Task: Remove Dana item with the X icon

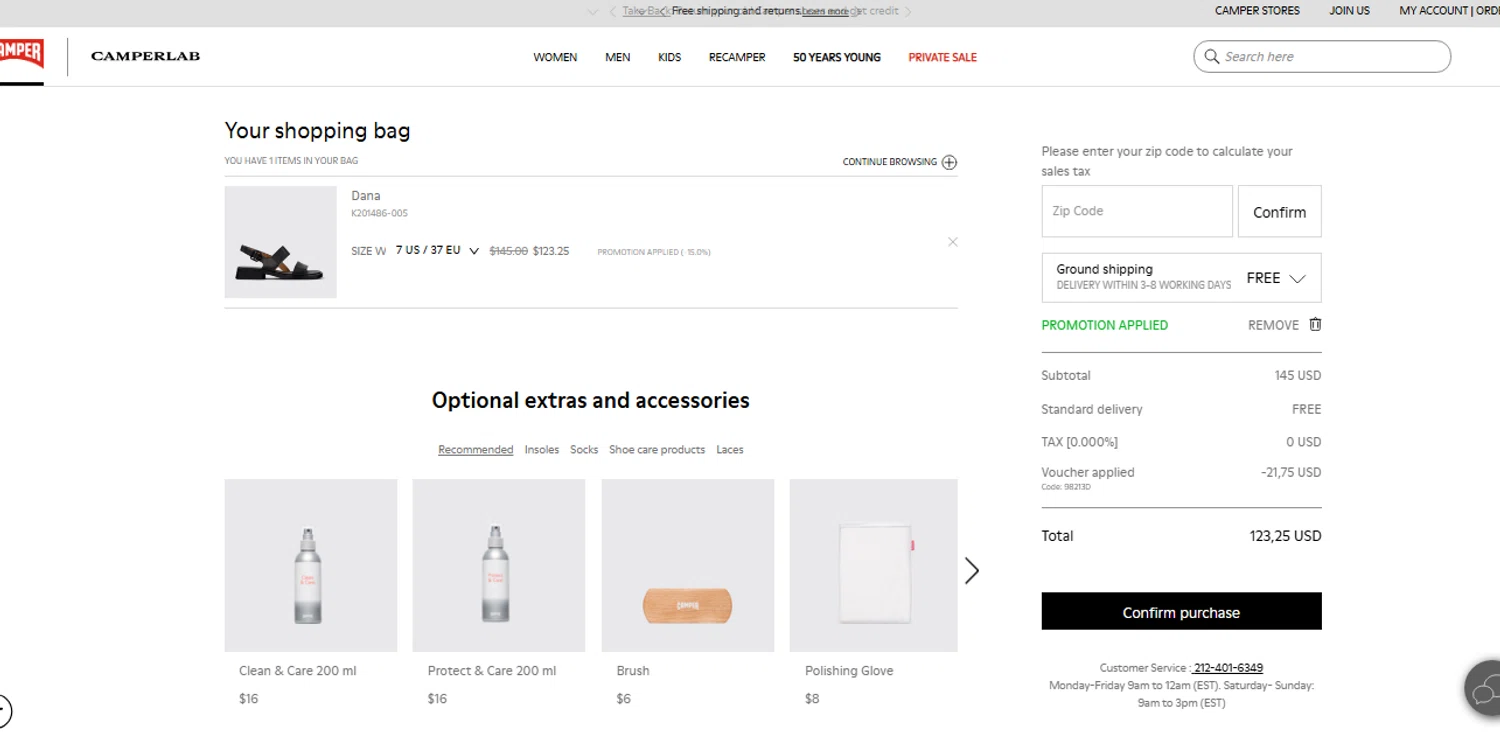Action: pos(953,242)
